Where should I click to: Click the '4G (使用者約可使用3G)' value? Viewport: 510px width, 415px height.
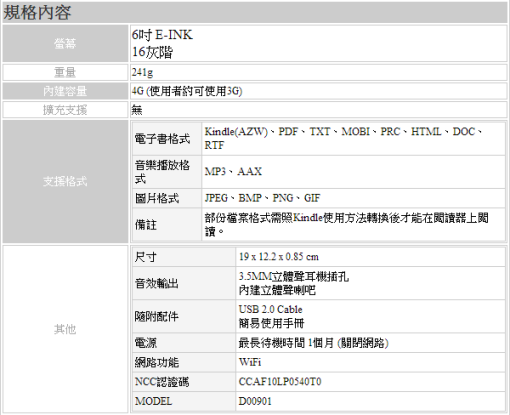point(187,91)
